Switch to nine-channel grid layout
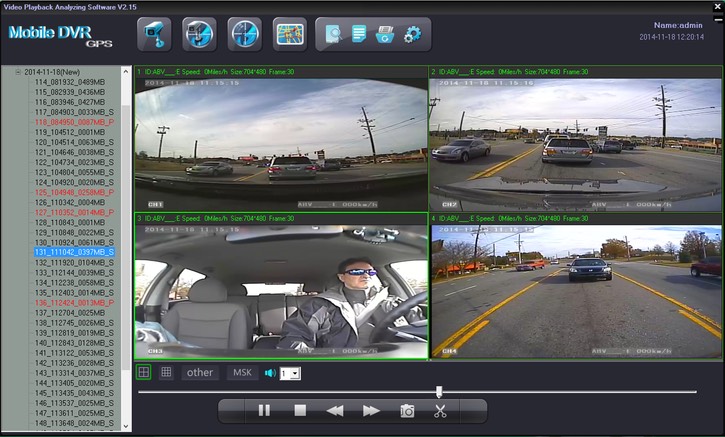 coord(166,372)
